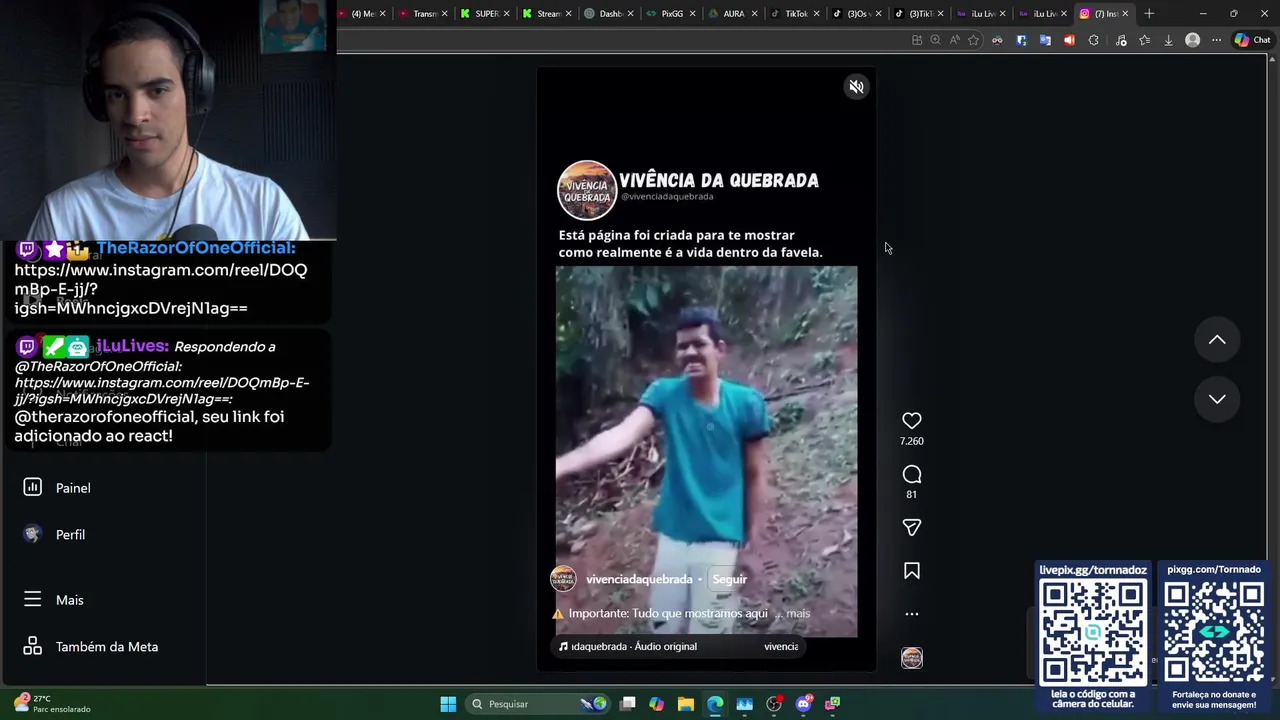Open comments with the speech bubble icon
Viewport: 1280px width, 720px height.
tap(911, 474)
